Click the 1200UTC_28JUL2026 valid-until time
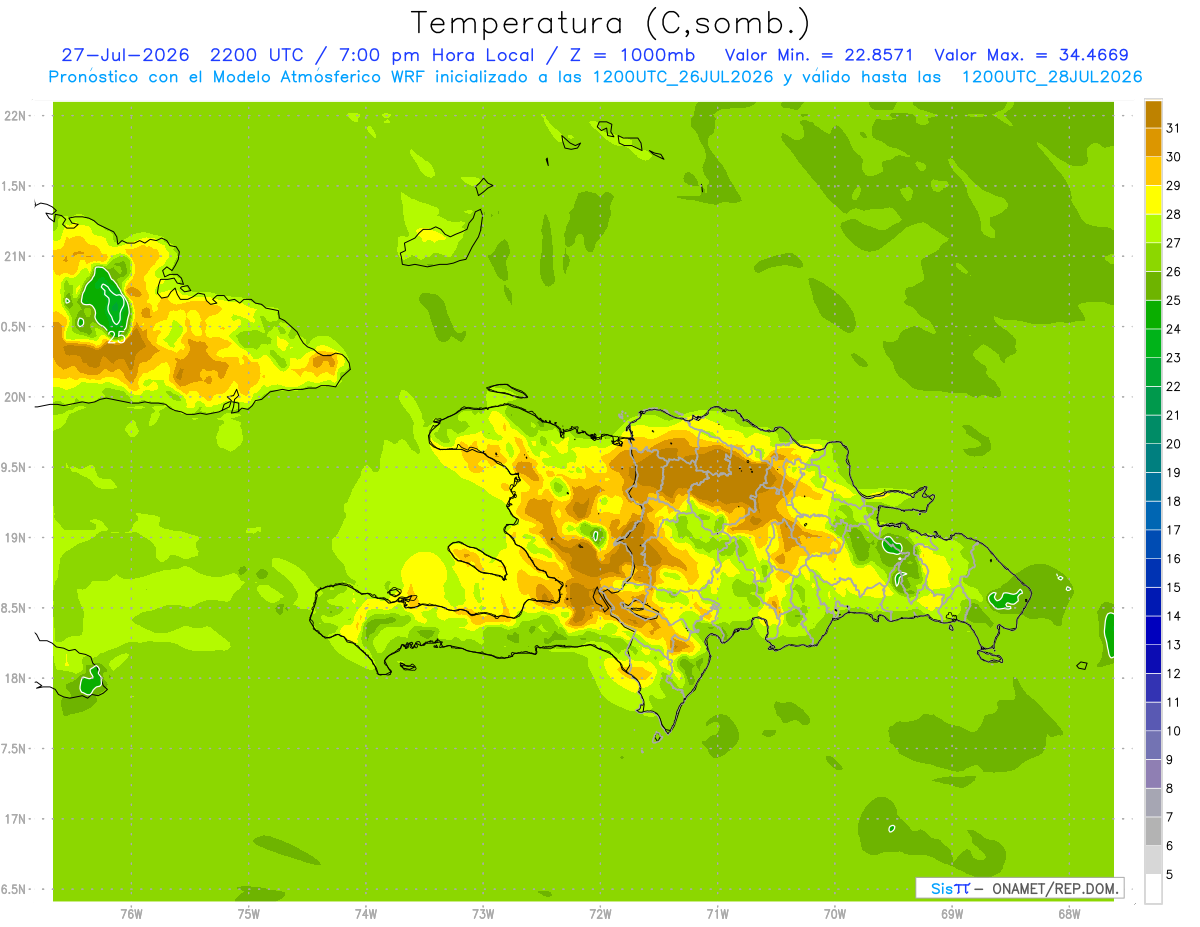Screen dimensions: 1200x927 point(1052,77)
